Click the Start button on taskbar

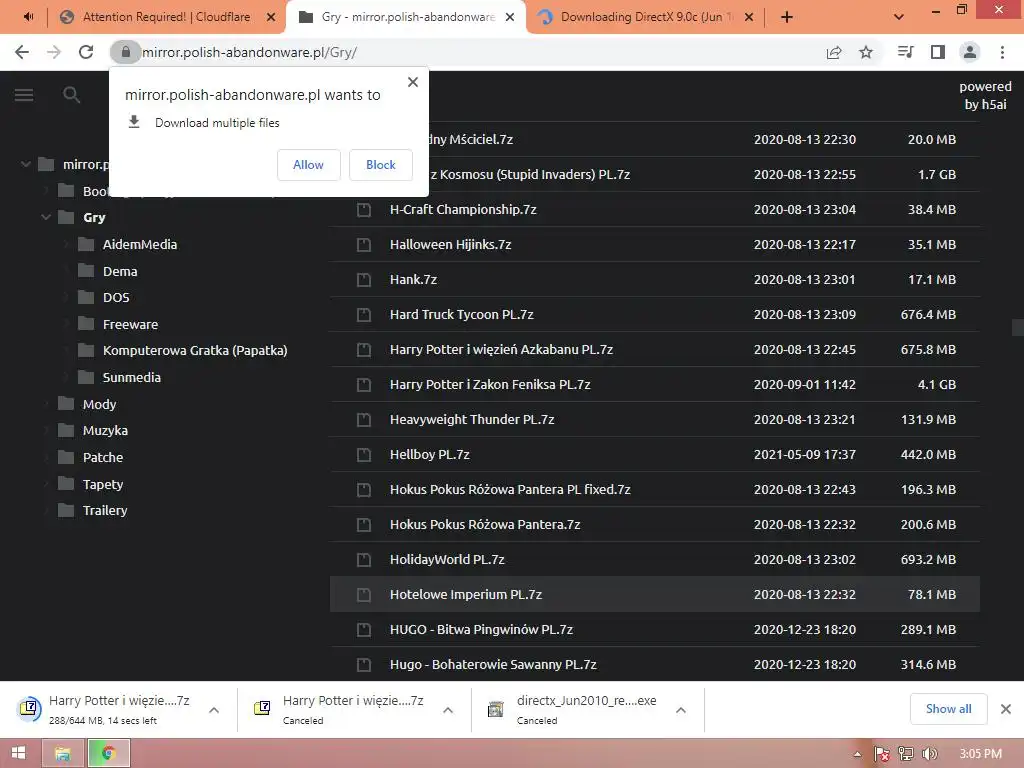[18, 753]
